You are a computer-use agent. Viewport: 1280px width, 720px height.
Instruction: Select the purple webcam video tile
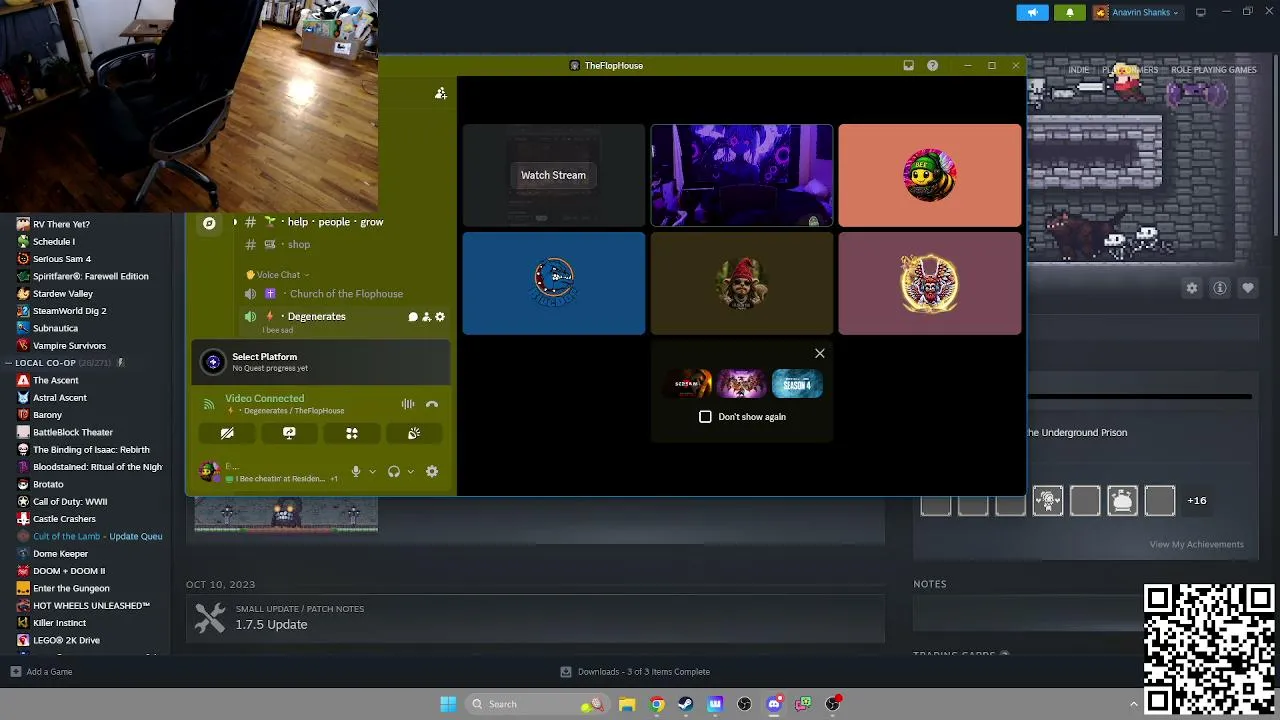pos(741,175)
